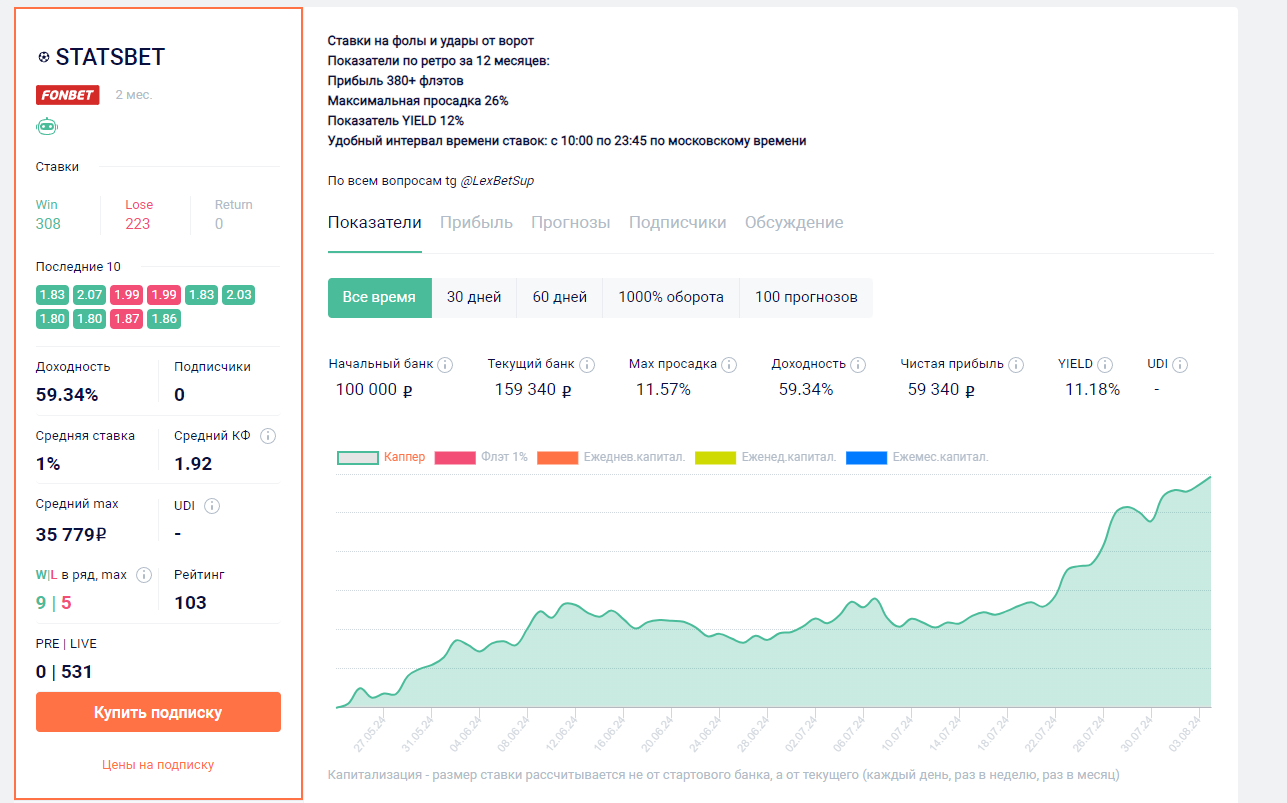Toggle the Каппер chart series legend
Viewport: 1287px width, 803px height.
tap(381, 457)
